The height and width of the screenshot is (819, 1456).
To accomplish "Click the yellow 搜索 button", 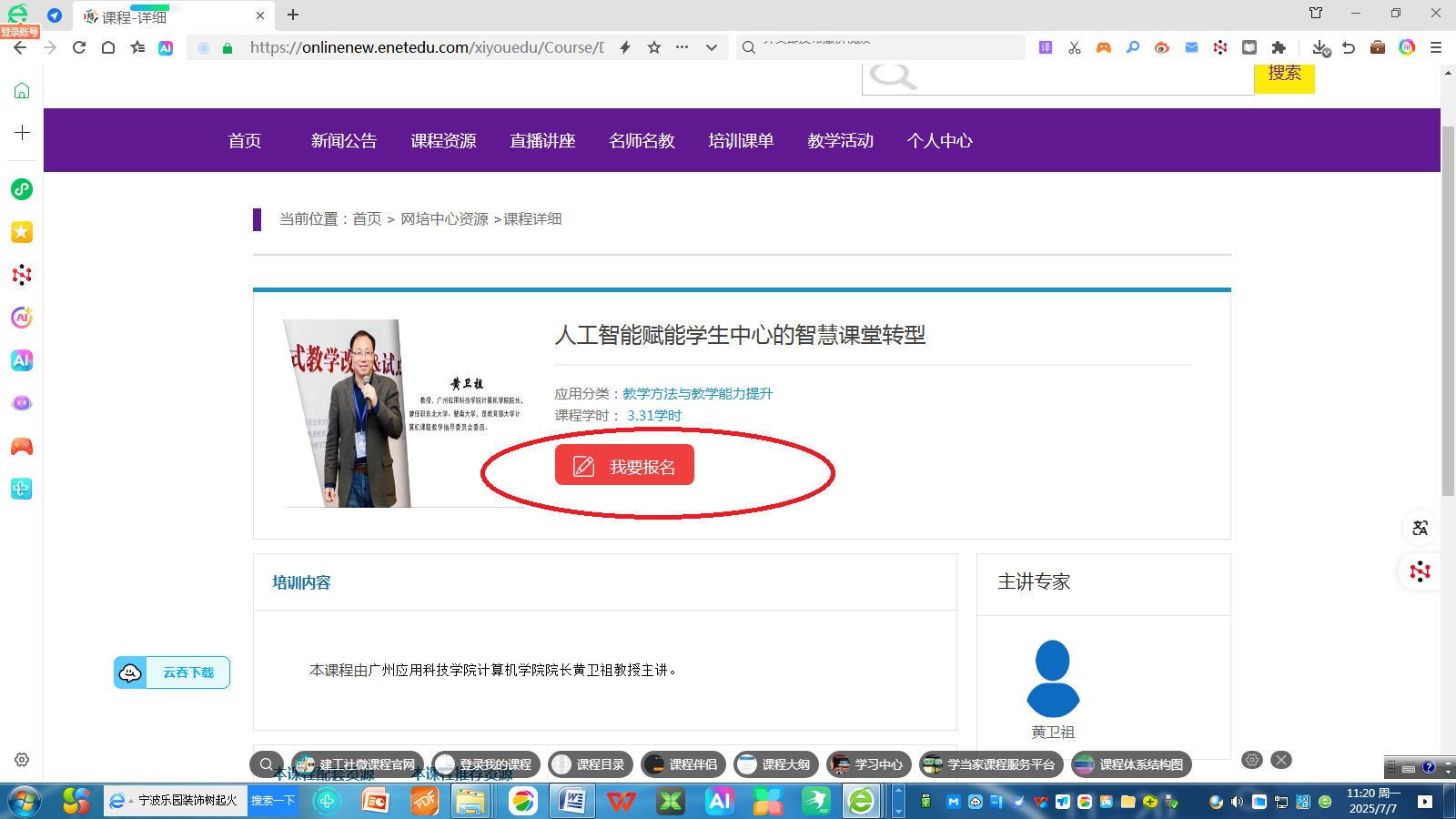I will [x=1284, y=76].
